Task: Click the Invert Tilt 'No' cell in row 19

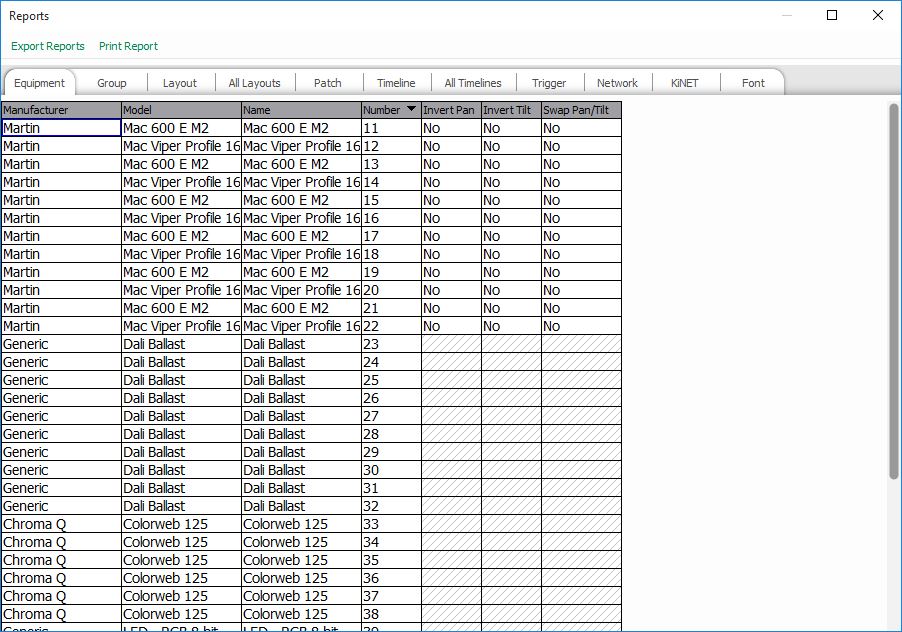Action: click(x=511, y=272)
